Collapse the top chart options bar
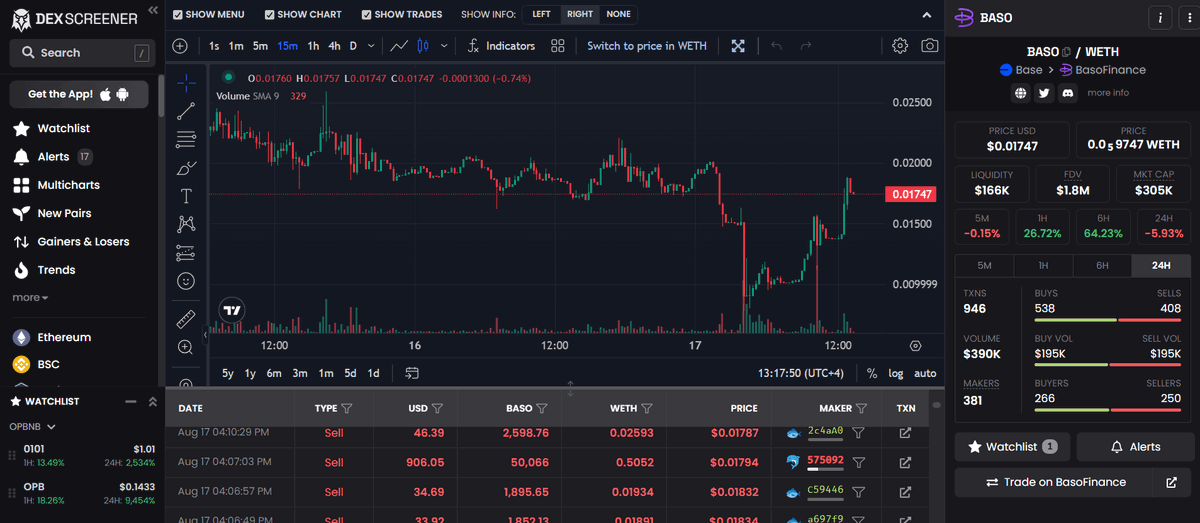Image resolution: width=1200 pixels, height=523 pixels. (925, 14)
